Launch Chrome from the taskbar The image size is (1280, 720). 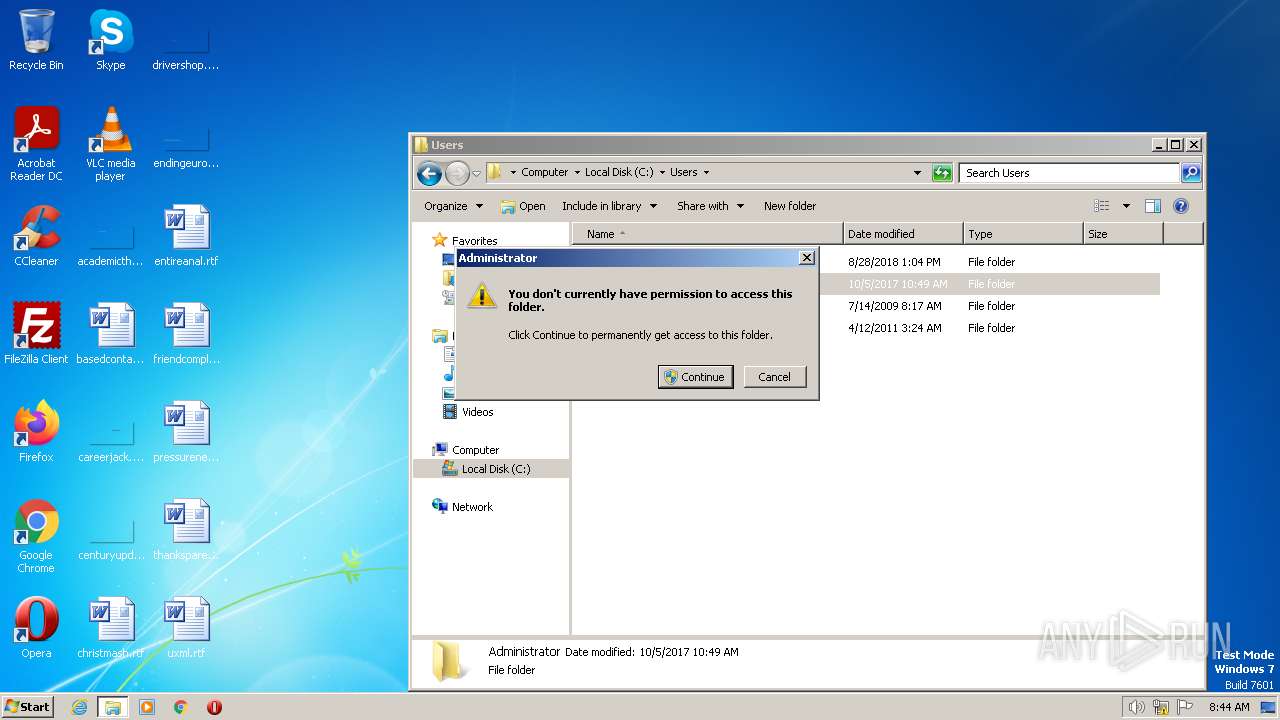pos(181,707)
